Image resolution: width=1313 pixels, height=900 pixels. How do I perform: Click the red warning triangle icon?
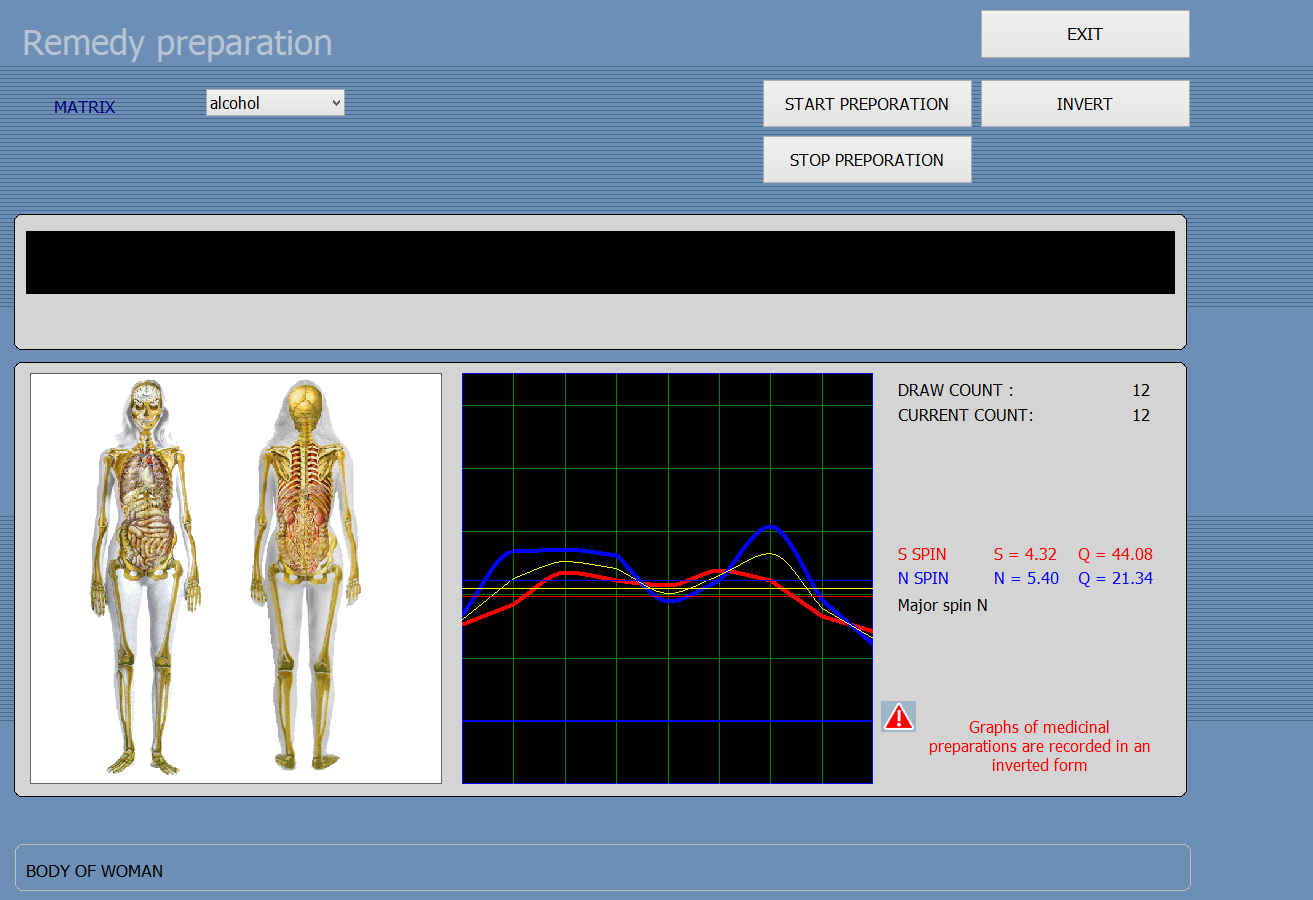point(899,716)
